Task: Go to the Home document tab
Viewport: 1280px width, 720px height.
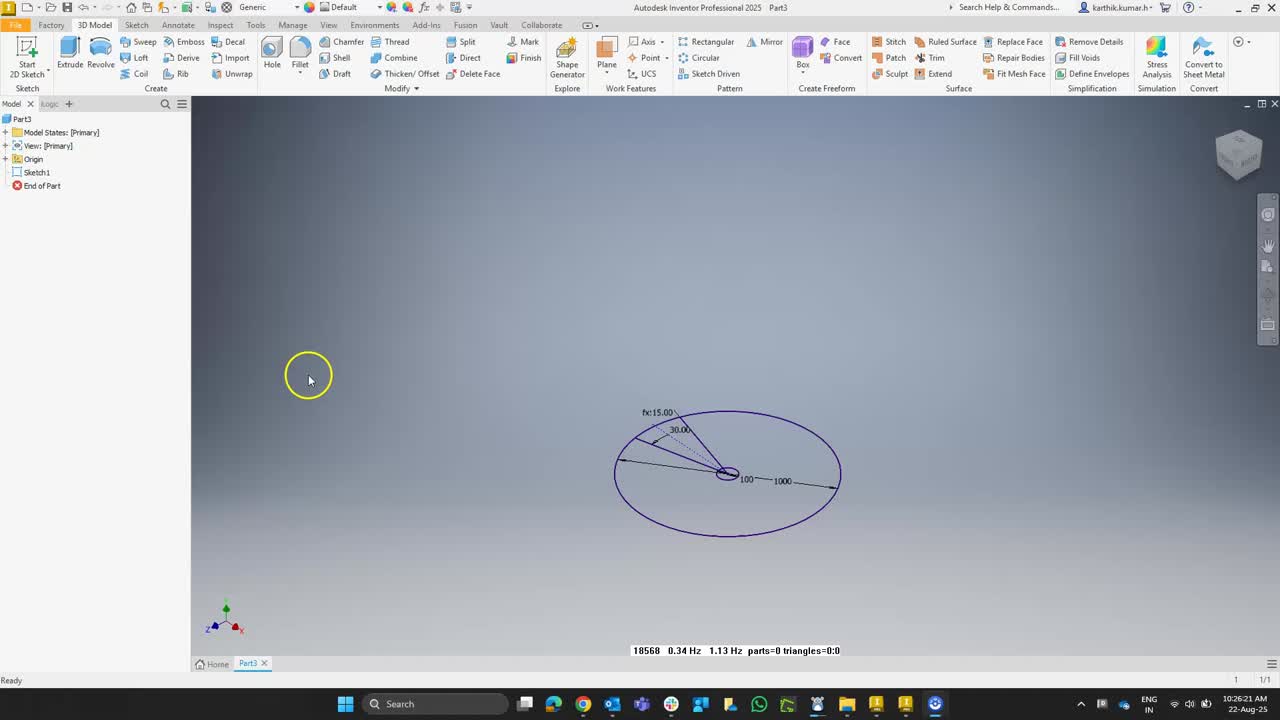Action: click(x=212, y=664)
